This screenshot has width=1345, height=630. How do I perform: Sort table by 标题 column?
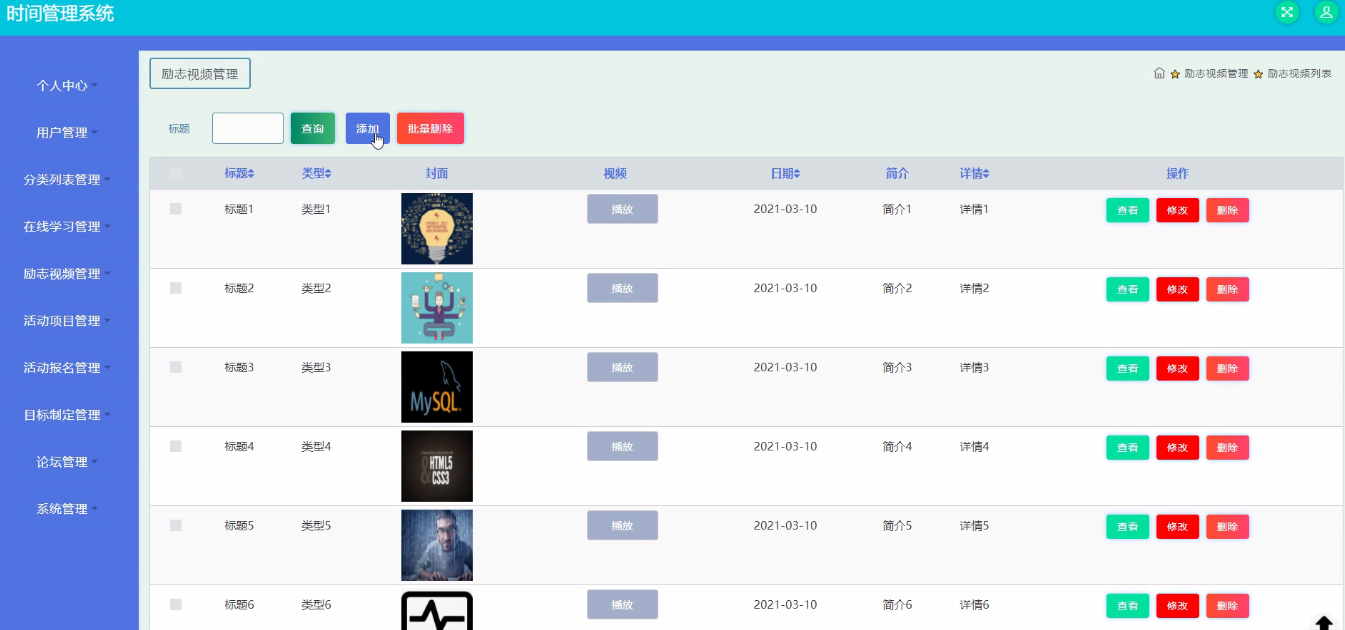pos(239,174)
